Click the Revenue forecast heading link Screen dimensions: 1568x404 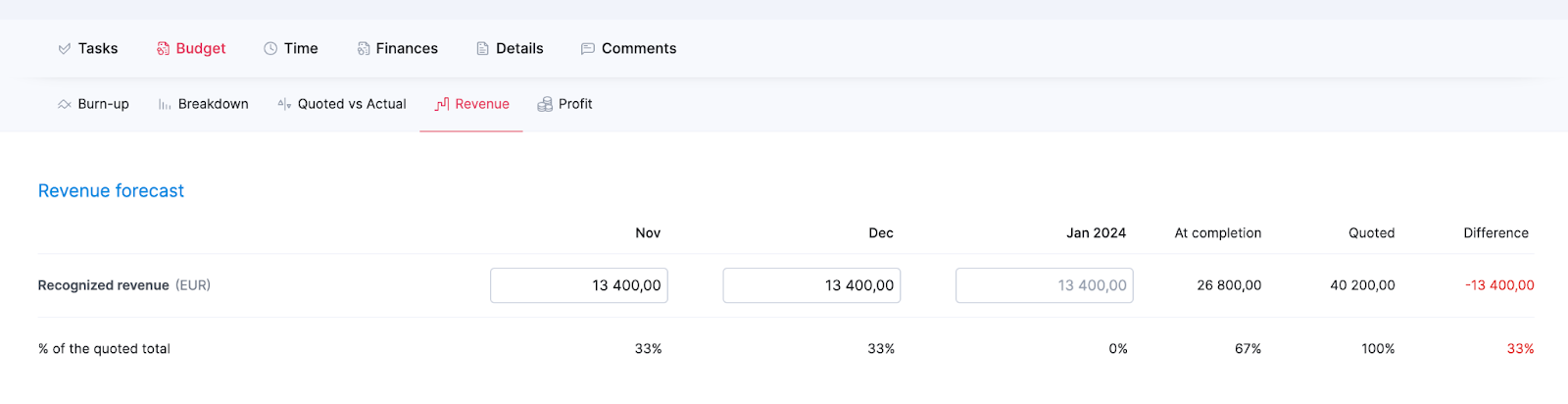tap(111, 191)
